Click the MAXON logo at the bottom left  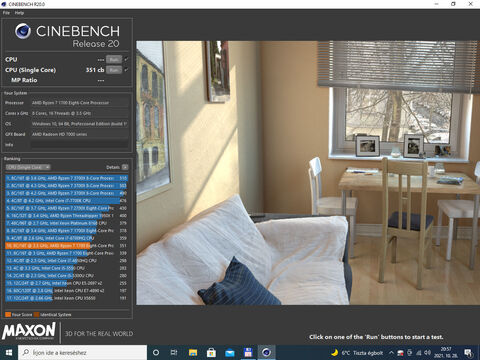click(29, 331)
